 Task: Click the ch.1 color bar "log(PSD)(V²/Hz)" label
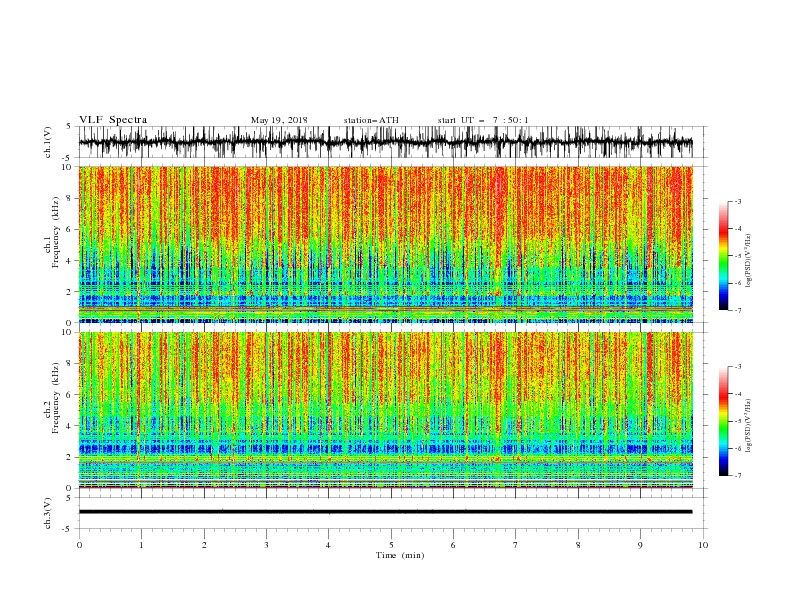748,261
